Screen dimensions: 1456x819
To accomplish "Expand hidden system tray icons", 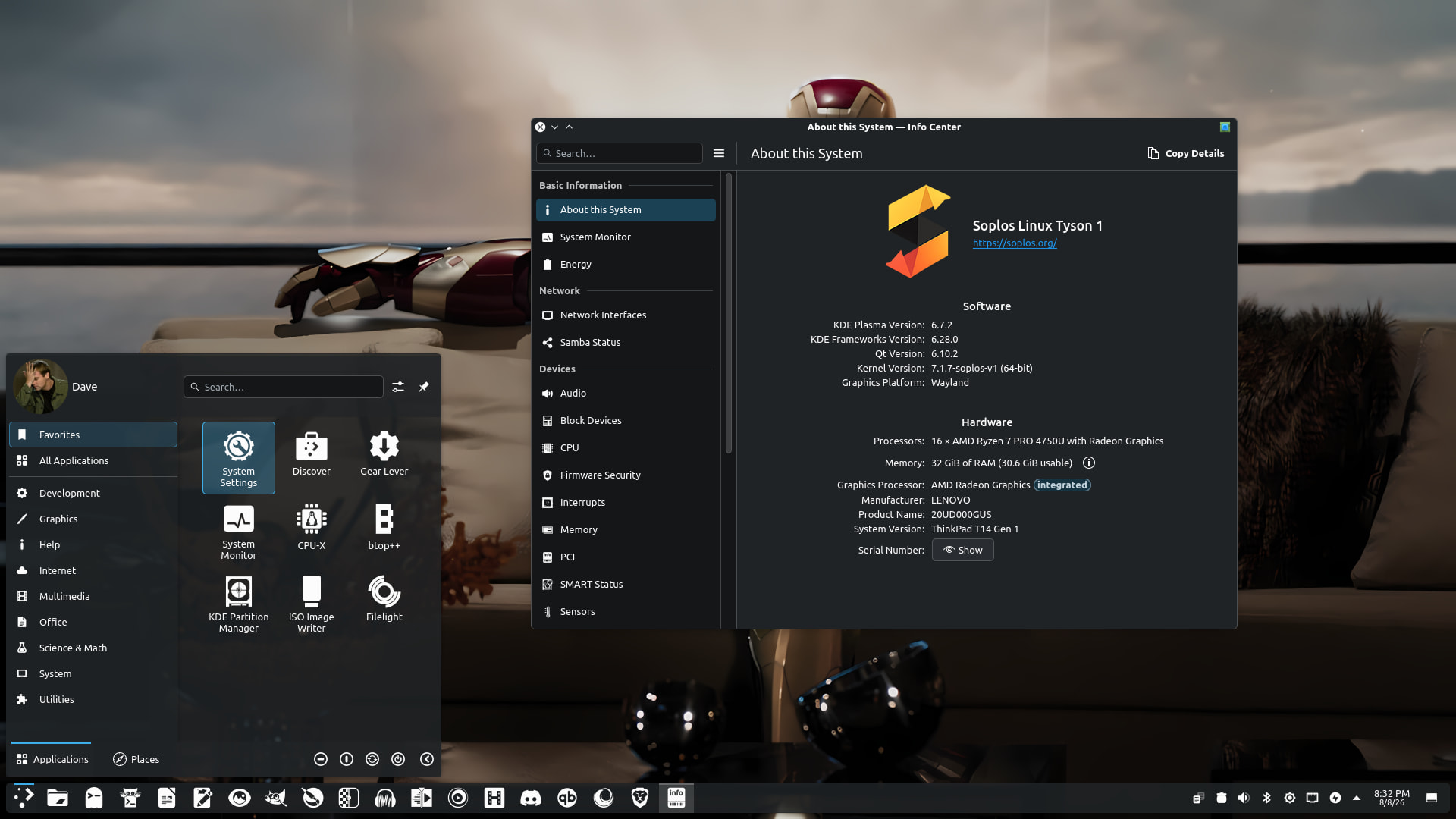I will click(x=1357, y=798).
